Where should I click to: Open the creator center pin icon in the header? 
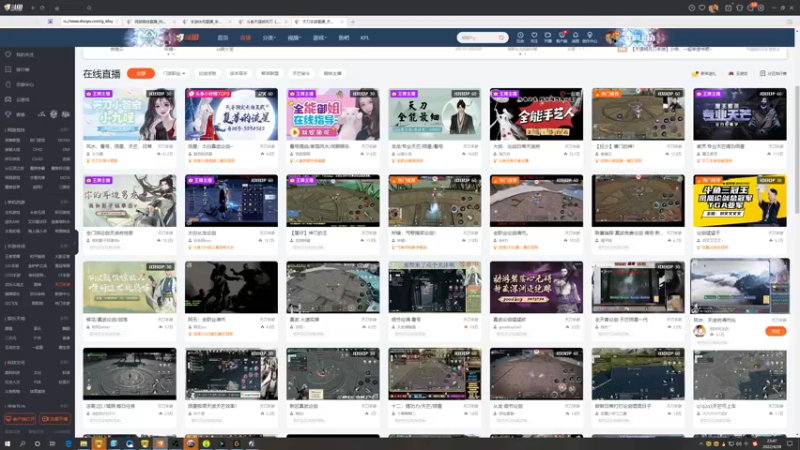(x=589, y=37)
